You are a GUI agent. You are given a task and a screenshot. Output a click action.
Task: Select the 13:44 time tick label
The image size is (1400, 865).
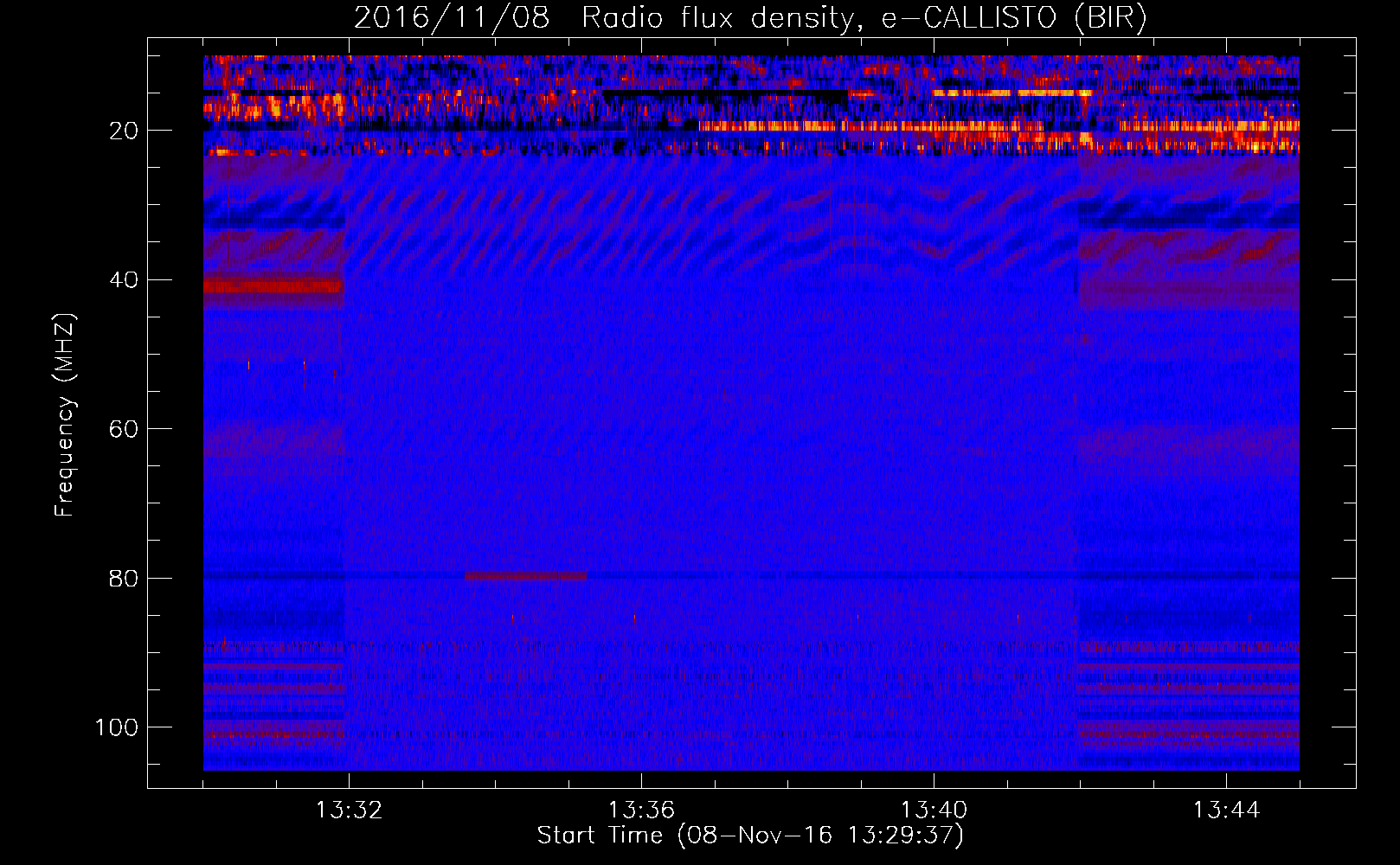click(x=1226, y=811)
